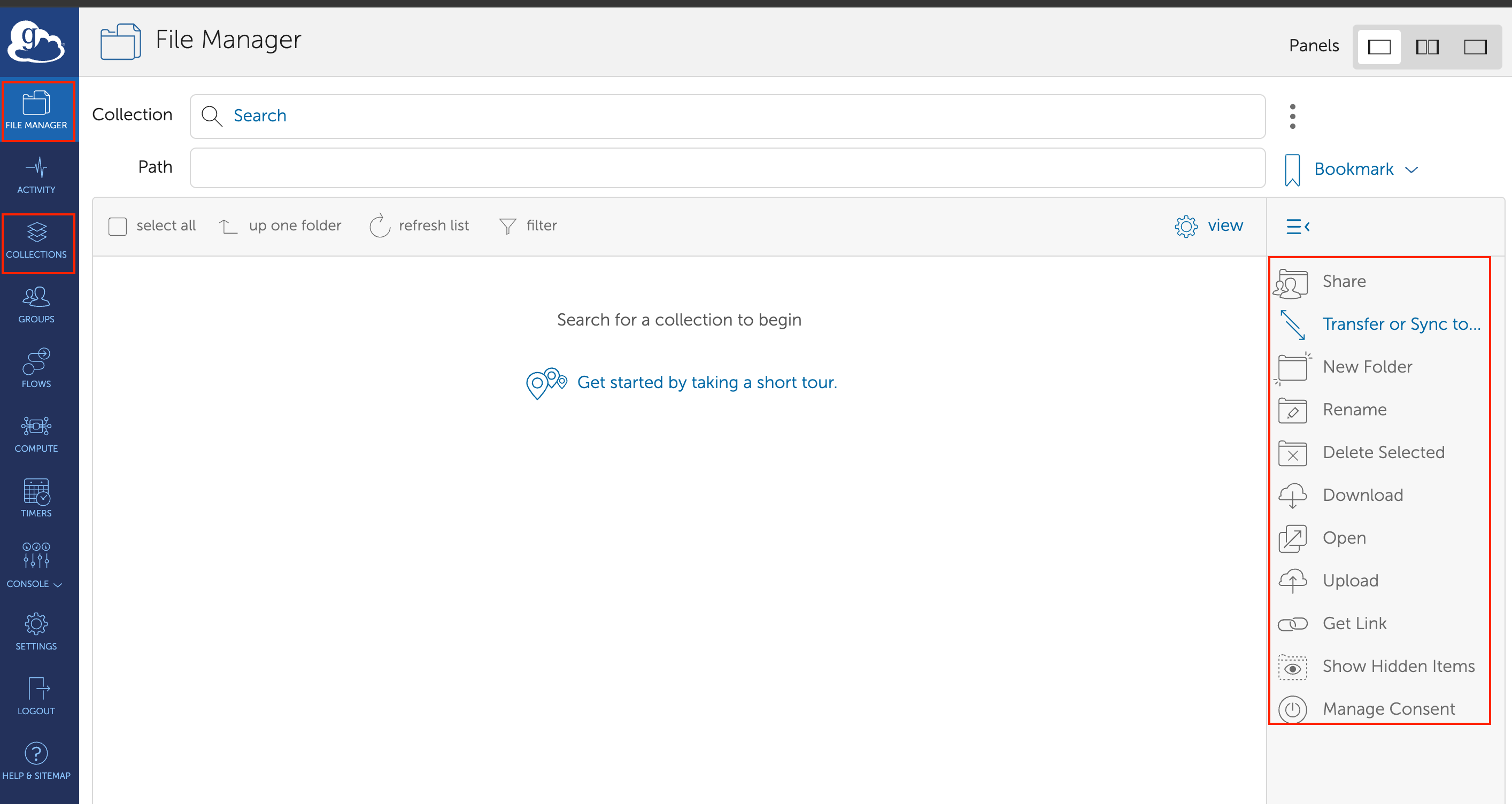Go to the Groups page icon
1512x804 pixels.
36,298
